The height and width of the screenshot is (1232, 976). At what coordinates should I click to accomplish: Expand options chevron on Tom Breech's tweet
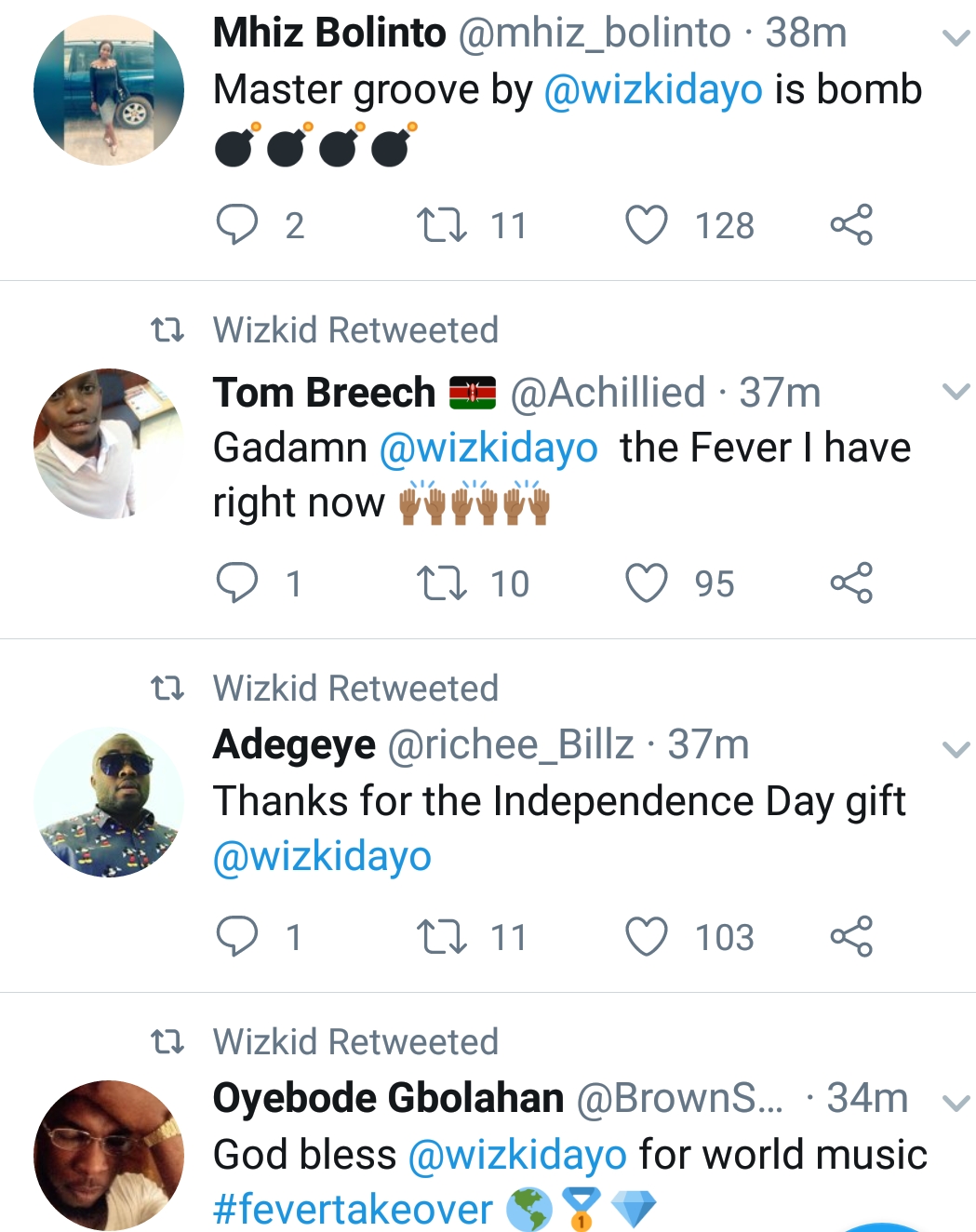[956, 392]
